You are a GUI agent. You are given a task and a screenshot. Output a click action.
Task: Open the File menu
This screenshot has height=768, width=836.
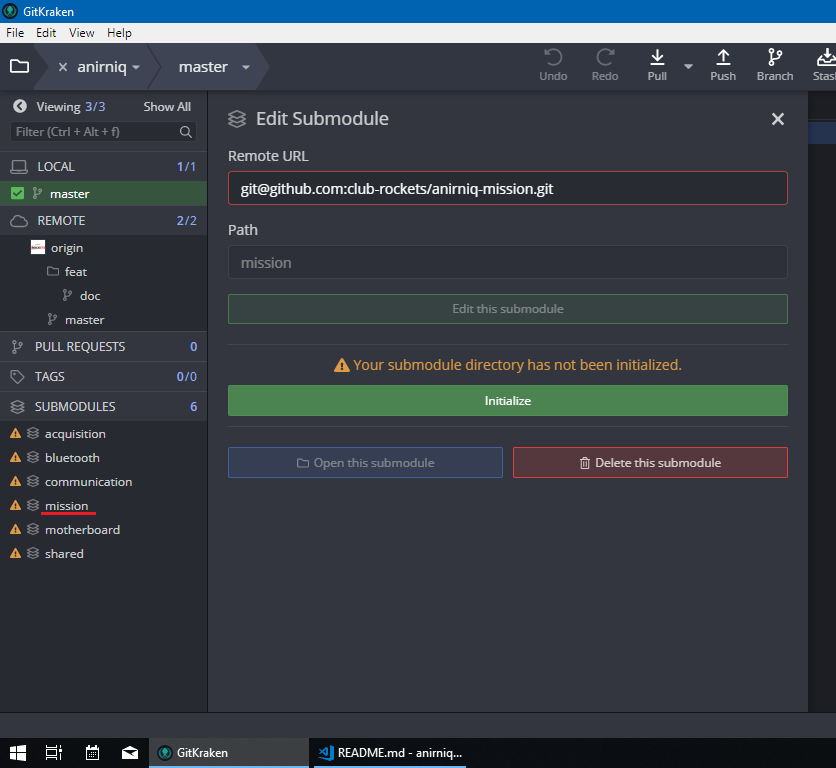click(x=15, y=33)
